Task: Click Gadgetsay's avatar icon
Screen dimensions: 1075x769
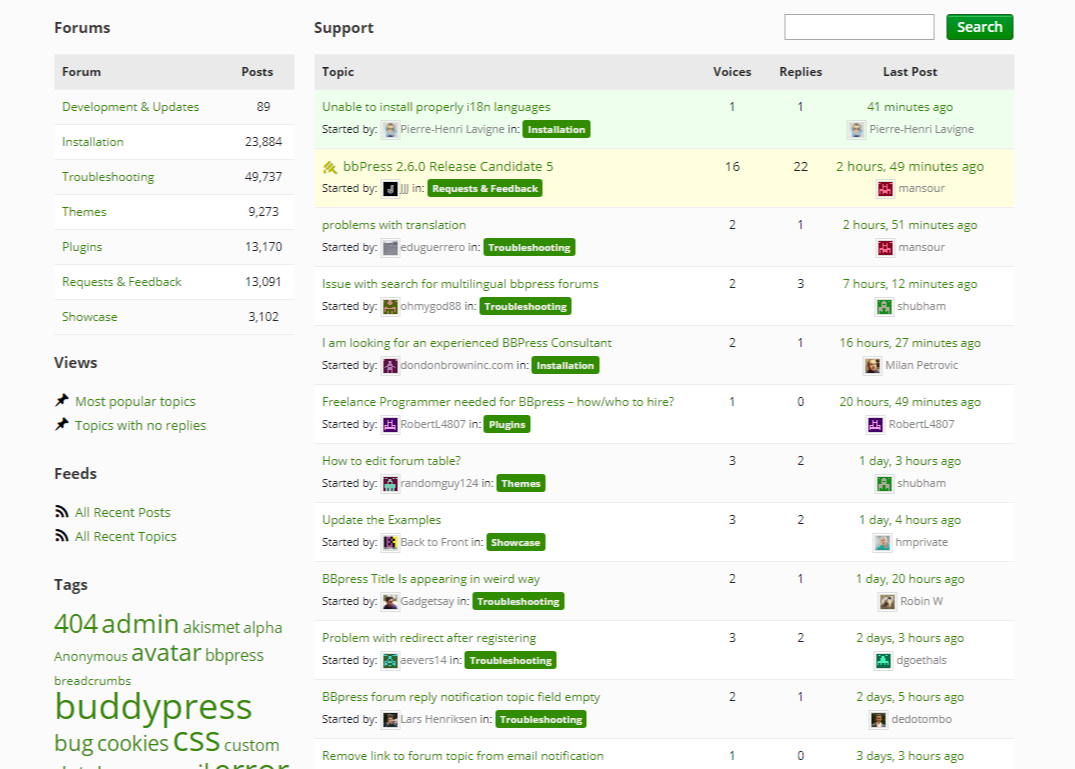Action: [x=390, y=601]
